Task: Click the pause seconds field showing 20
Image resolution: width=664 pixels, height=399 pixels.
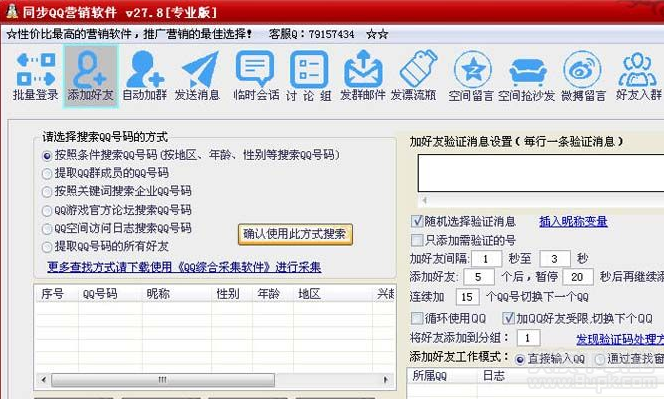Action: 578,277
